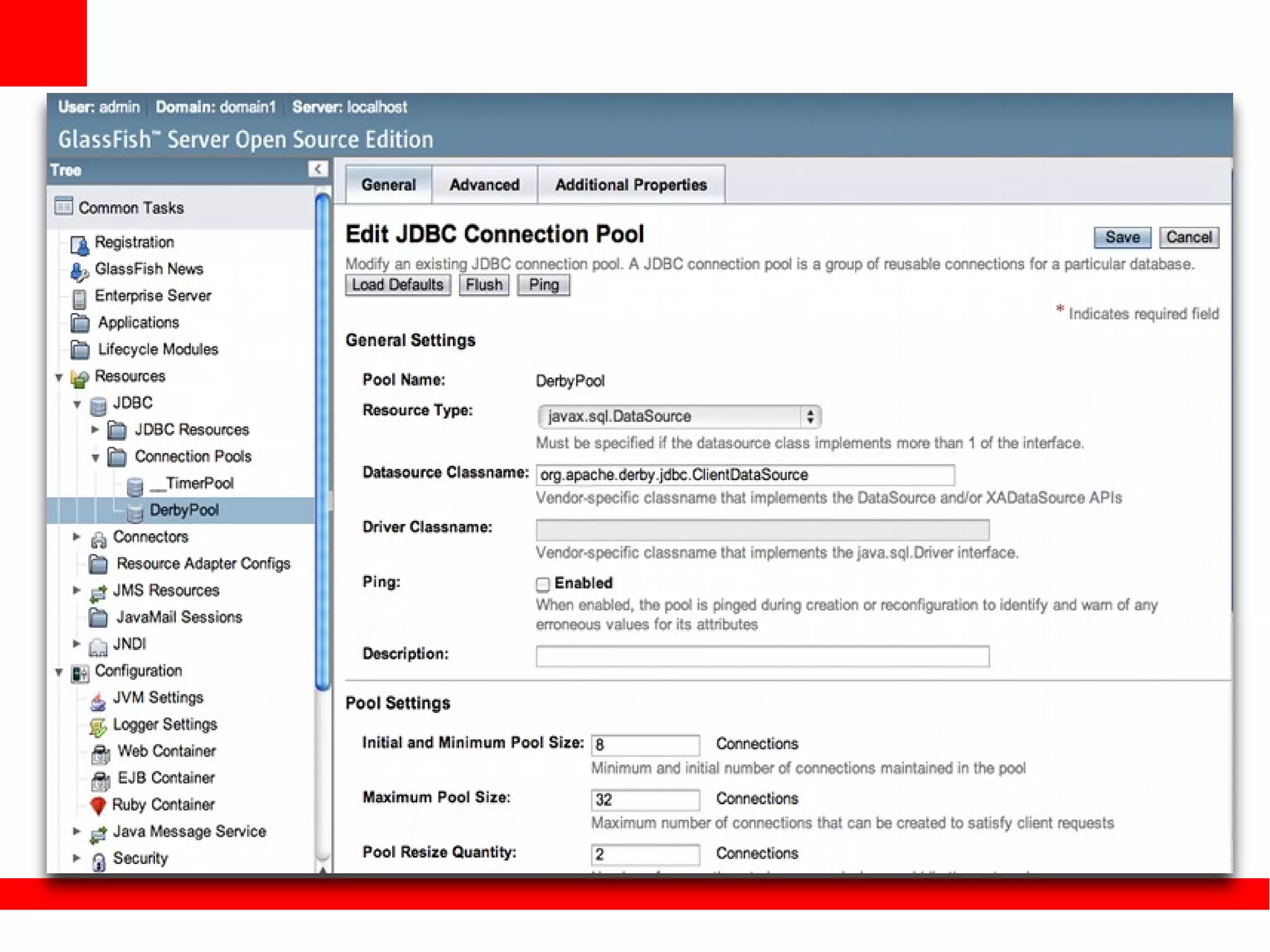Expand the JDBC Resources node
Screen dimensions: 1270x952
pos(95,429)
